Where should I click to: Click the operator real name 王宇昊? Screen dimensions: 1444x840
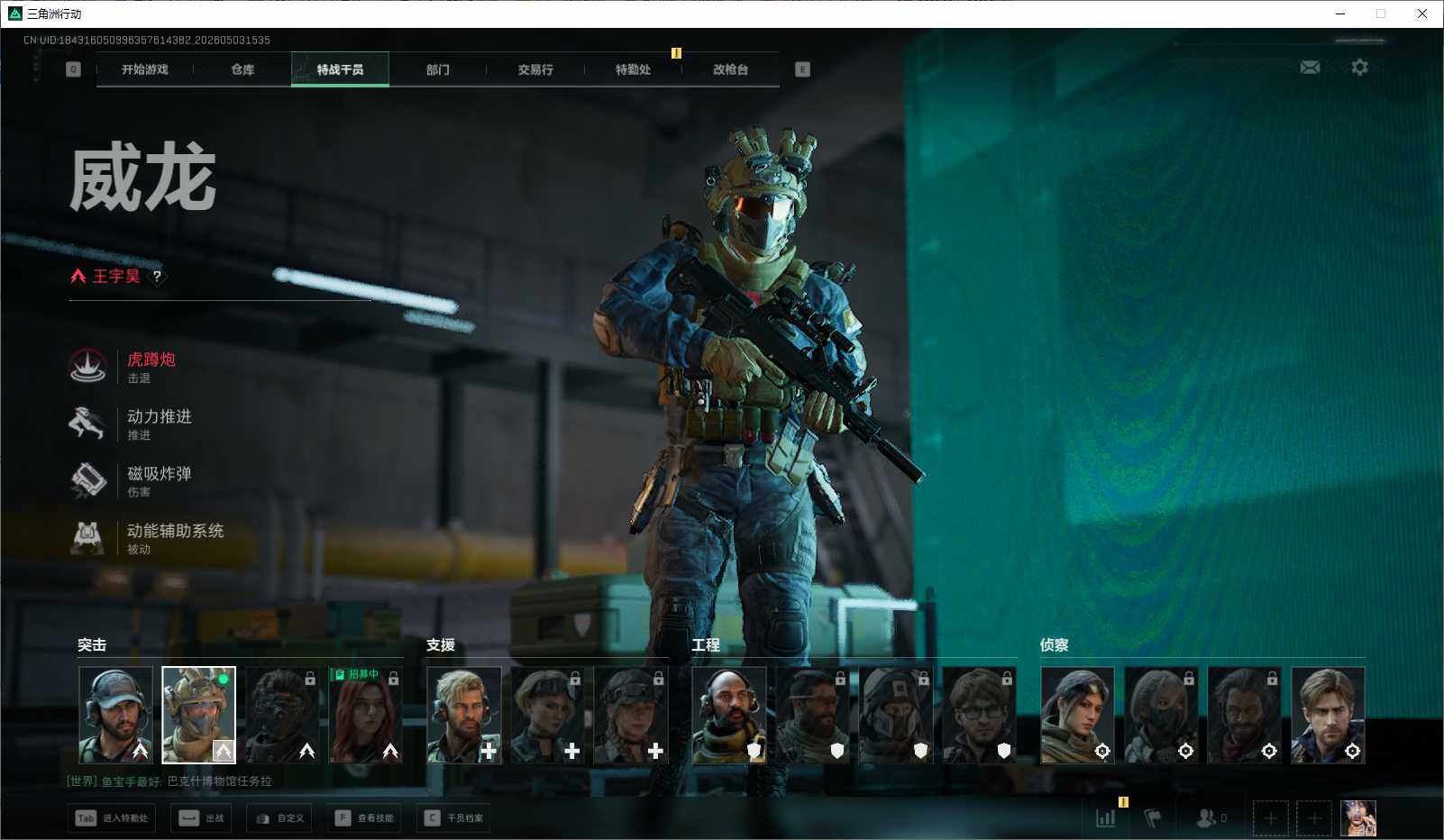coord(116,277)
